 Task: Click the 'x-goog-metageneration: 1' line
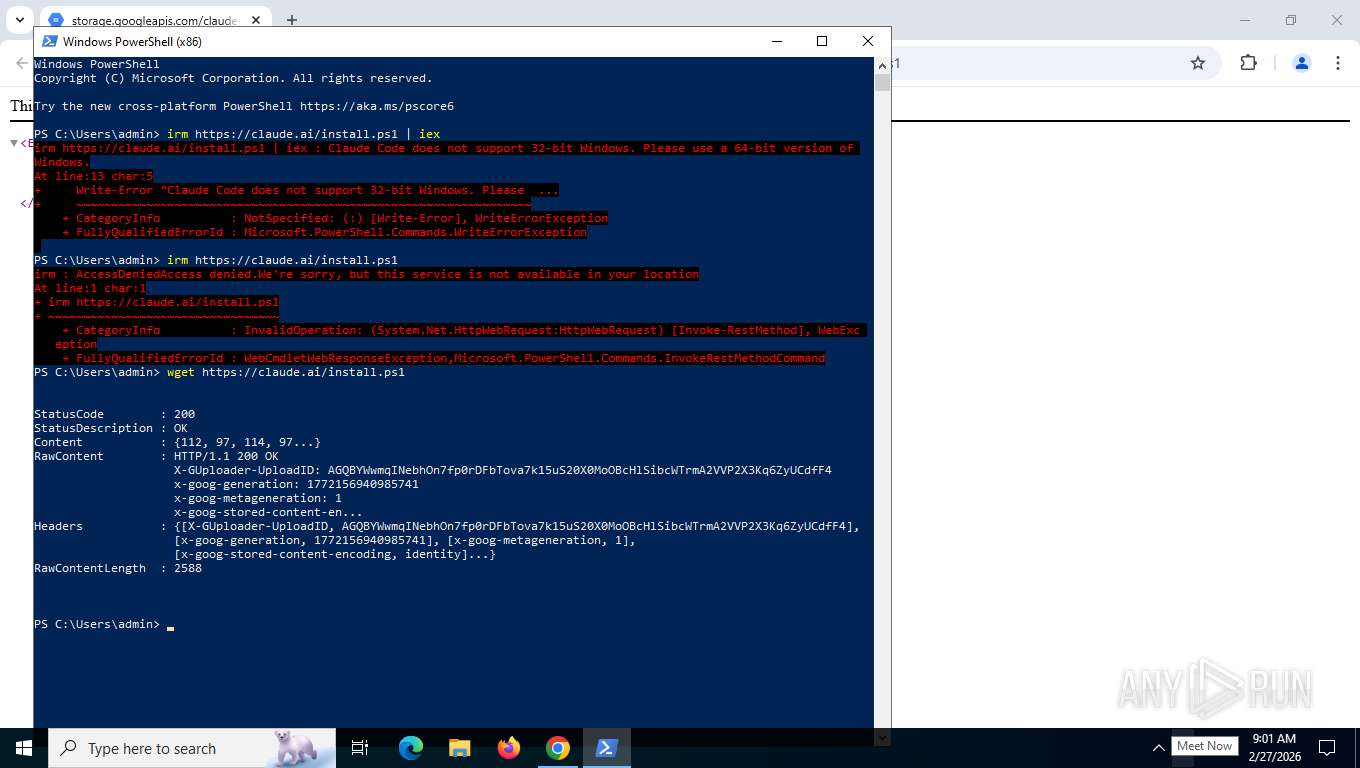(258, 498)
